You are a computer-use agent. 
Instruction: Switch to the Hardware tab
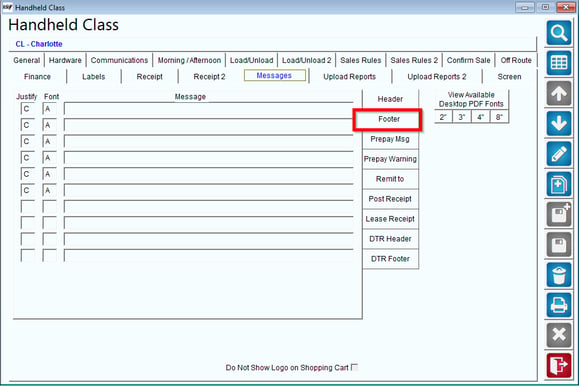65,60
